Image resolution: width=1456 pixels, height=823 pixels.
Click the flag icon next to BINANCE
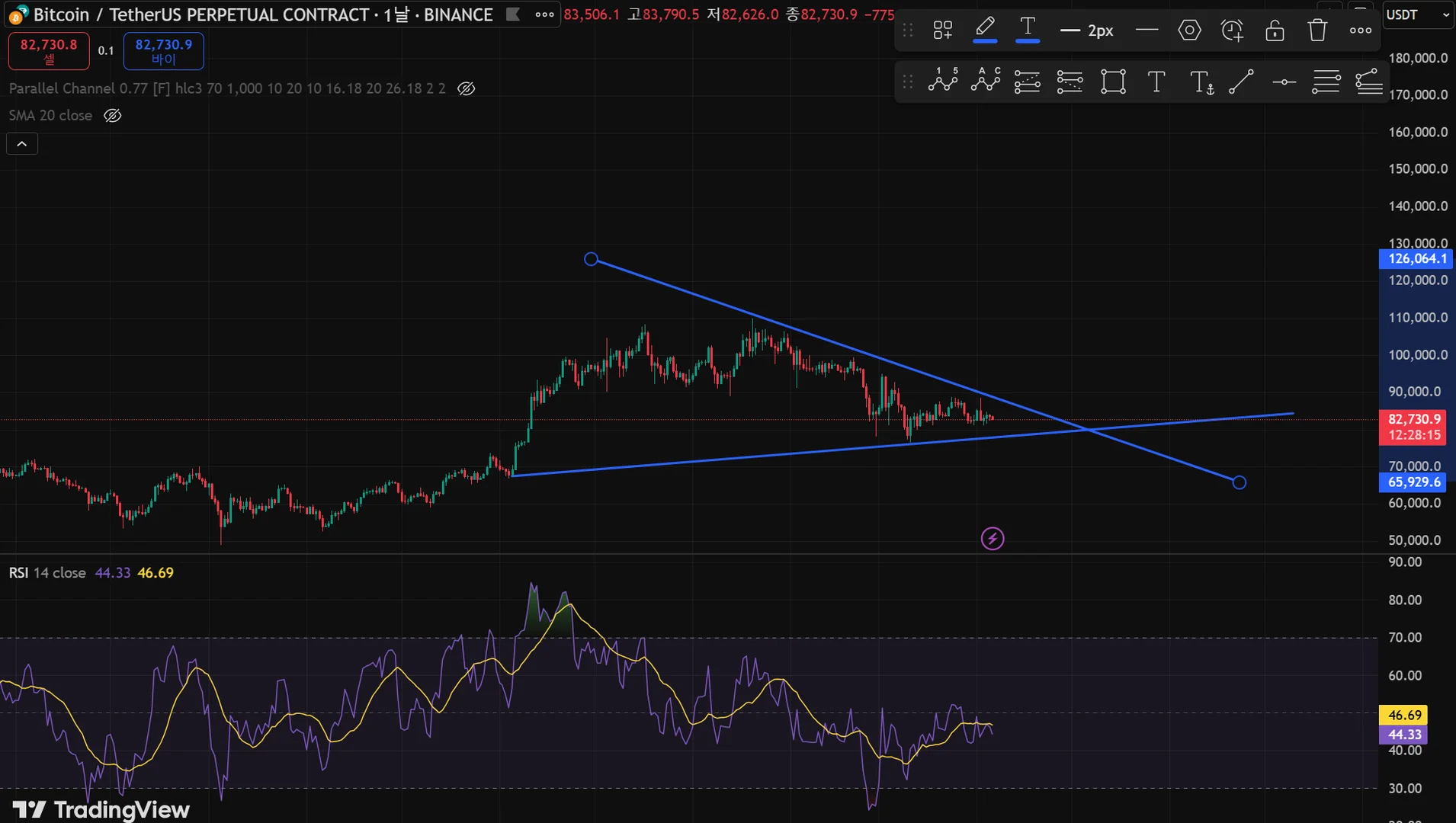click(x=513, y=14)
